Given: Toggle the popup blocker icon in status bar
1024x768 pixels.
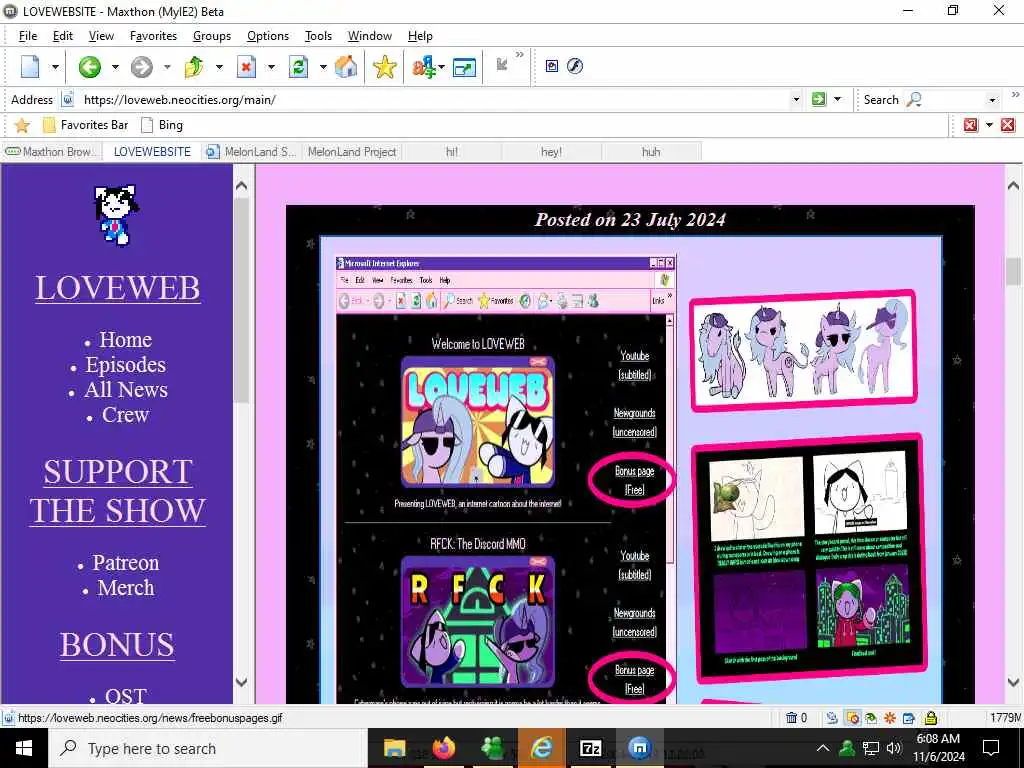Looking at the screenshot, I should coord(852,718).
